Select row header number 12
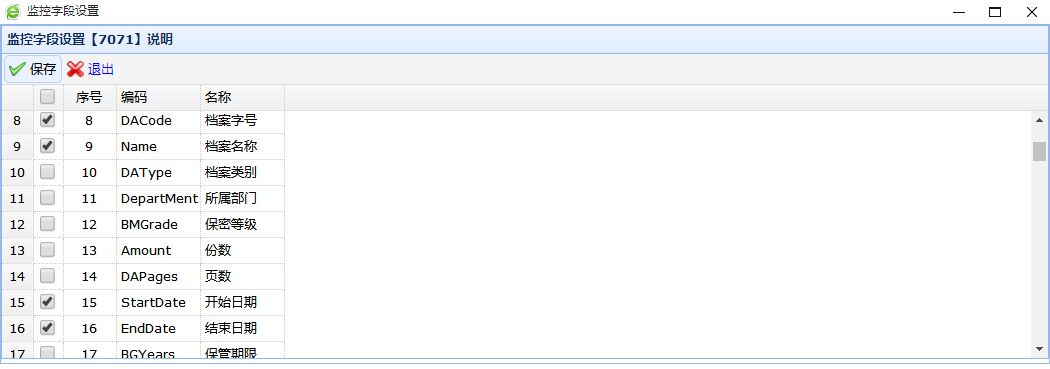This screenshot has height=369, width=1050. 17,224
